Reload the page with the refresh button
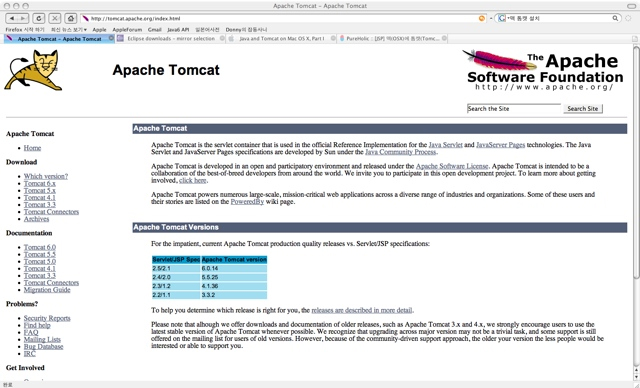640x388 pixels. click(39, 18)
